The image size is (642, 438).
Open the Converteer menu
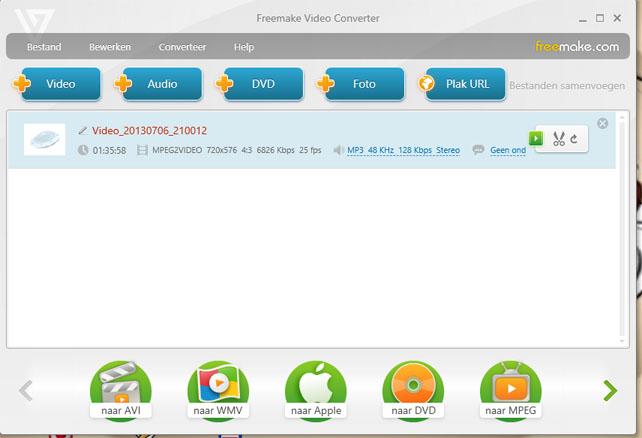(182, 47)
